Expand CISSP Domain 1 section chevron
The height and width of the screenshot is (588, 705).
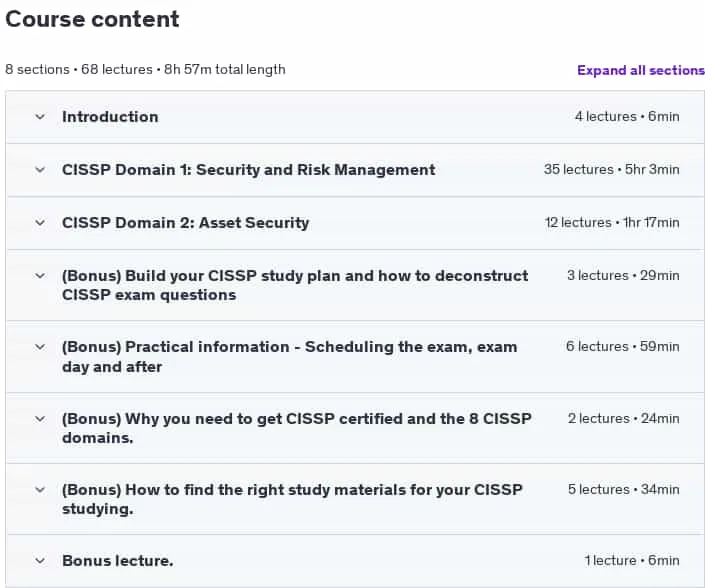pos(40,170)
